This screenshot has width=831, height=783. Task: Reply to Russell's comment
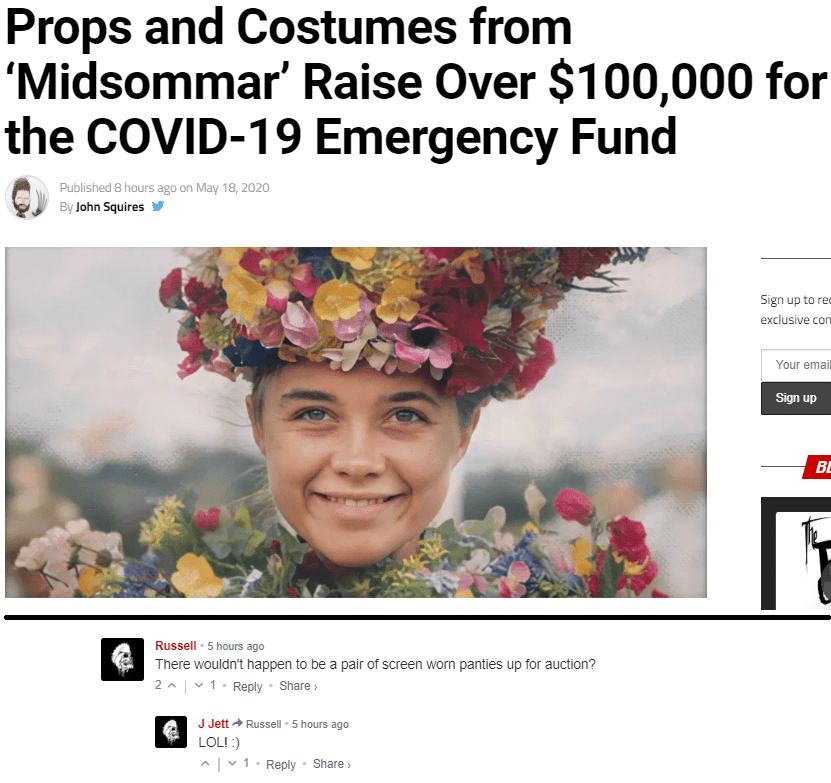tap(247, 686)
